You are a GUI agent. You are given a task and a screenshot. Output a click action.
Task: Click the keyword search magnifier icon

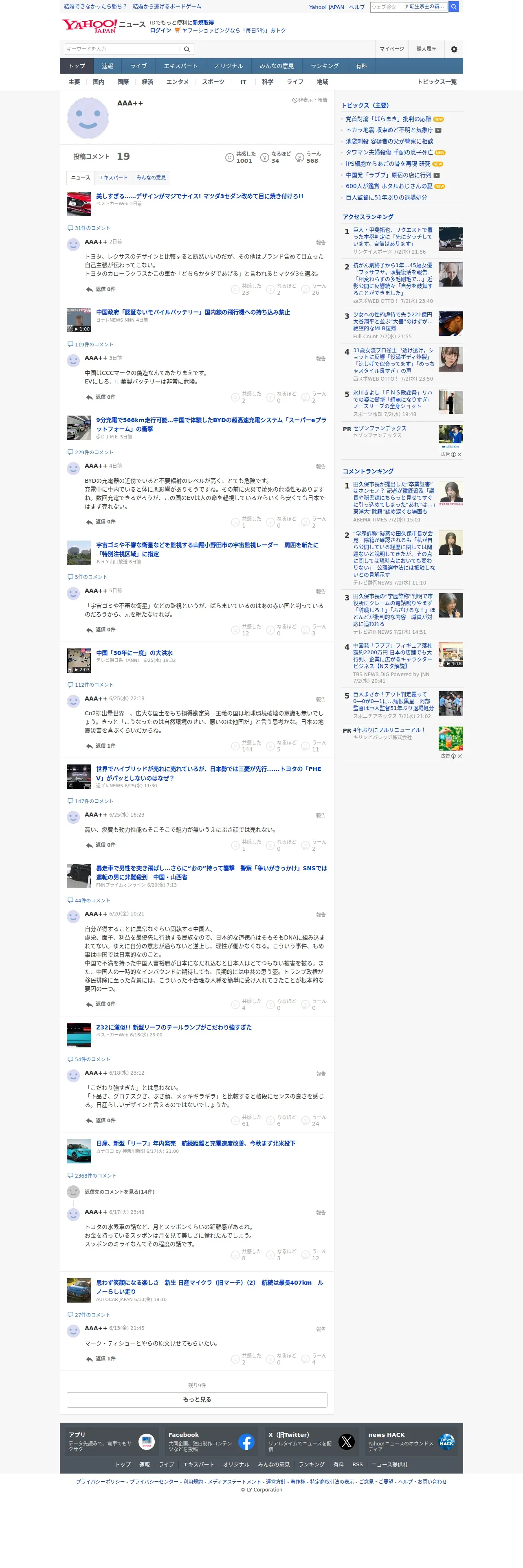[x=187, y=49]
